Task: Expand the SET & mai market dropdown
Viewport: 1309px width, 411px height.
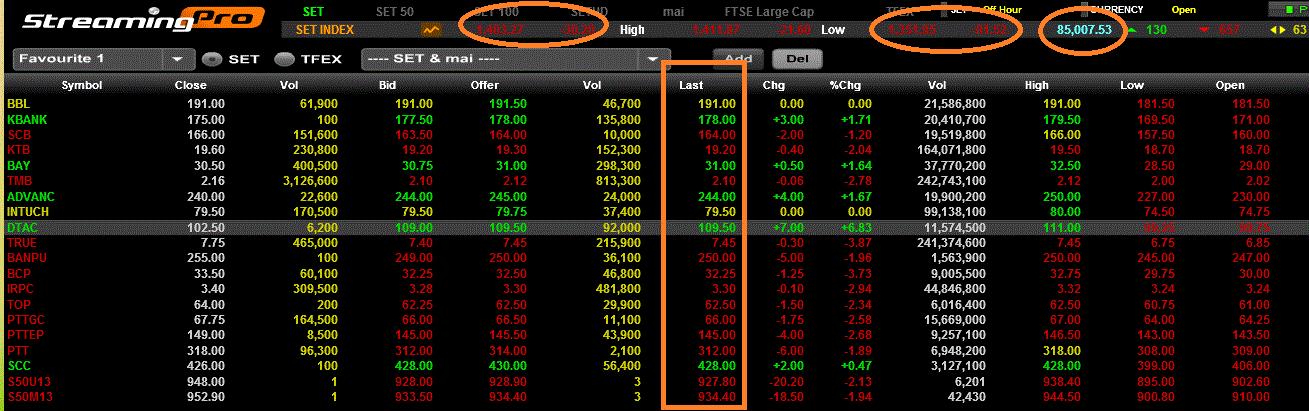Action: coord(515,59)
